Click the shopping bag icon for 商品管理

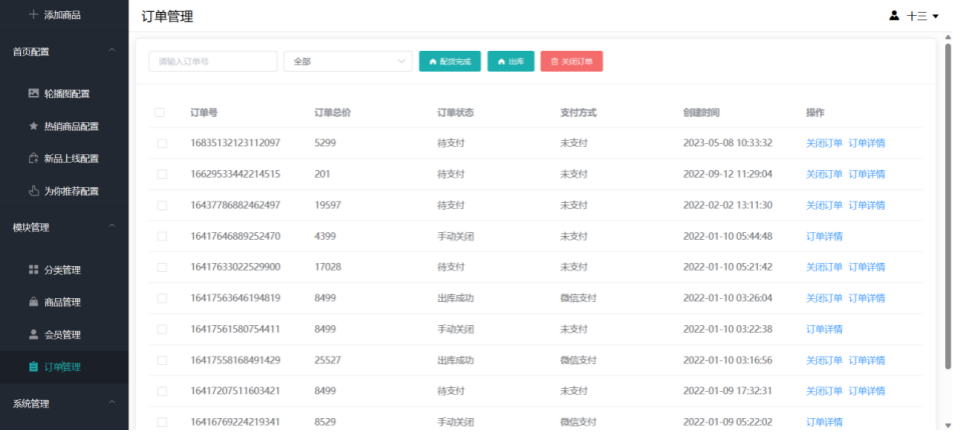click(x=33, y=302)
